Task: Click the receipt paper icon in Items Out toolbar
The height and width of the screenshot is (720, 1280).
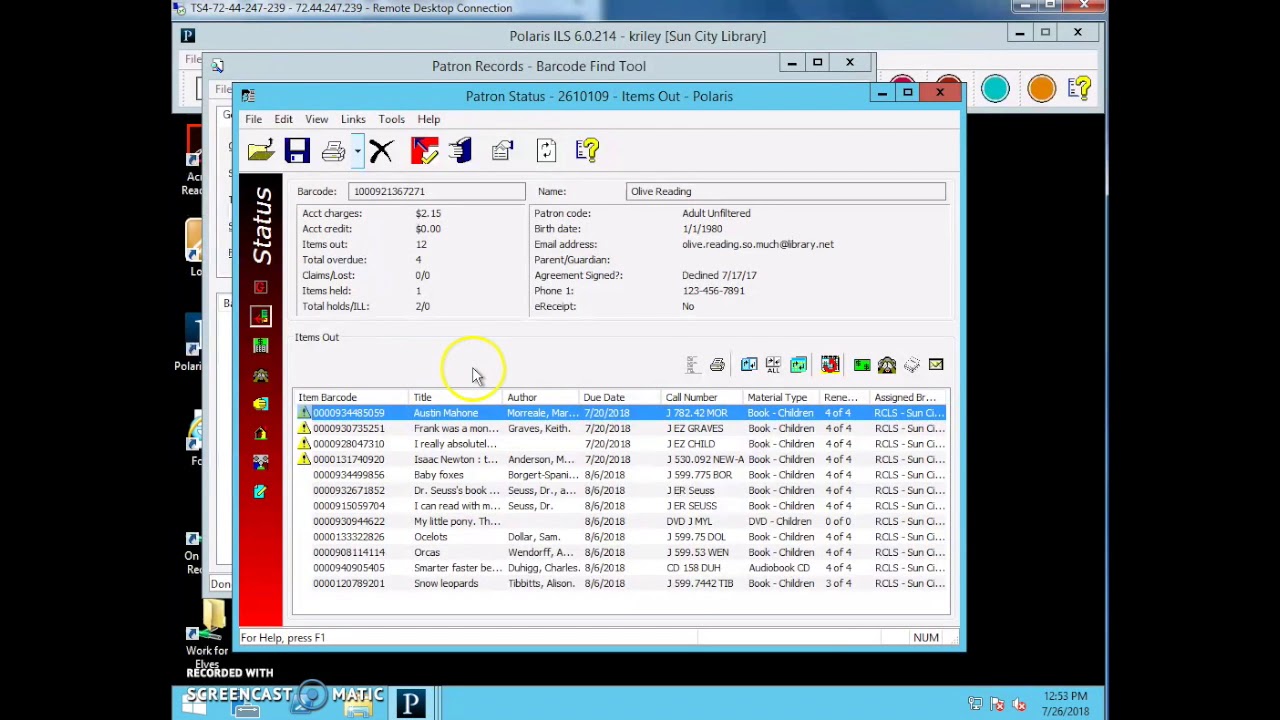Action: click(912, 365)
